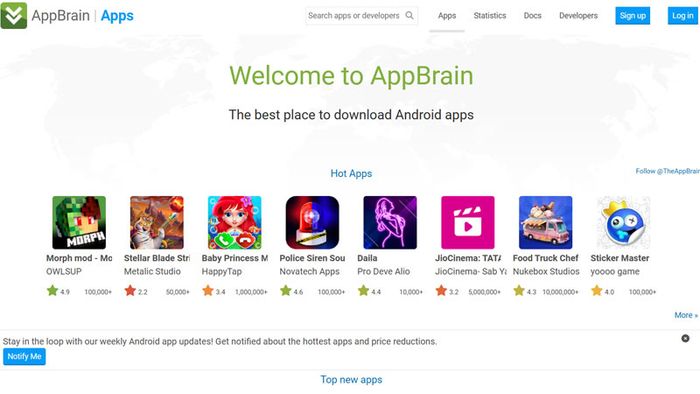Click the search magnifier icon
This screenshot has width=700, height=394.
pyautogui.click(x=409, y=16)
